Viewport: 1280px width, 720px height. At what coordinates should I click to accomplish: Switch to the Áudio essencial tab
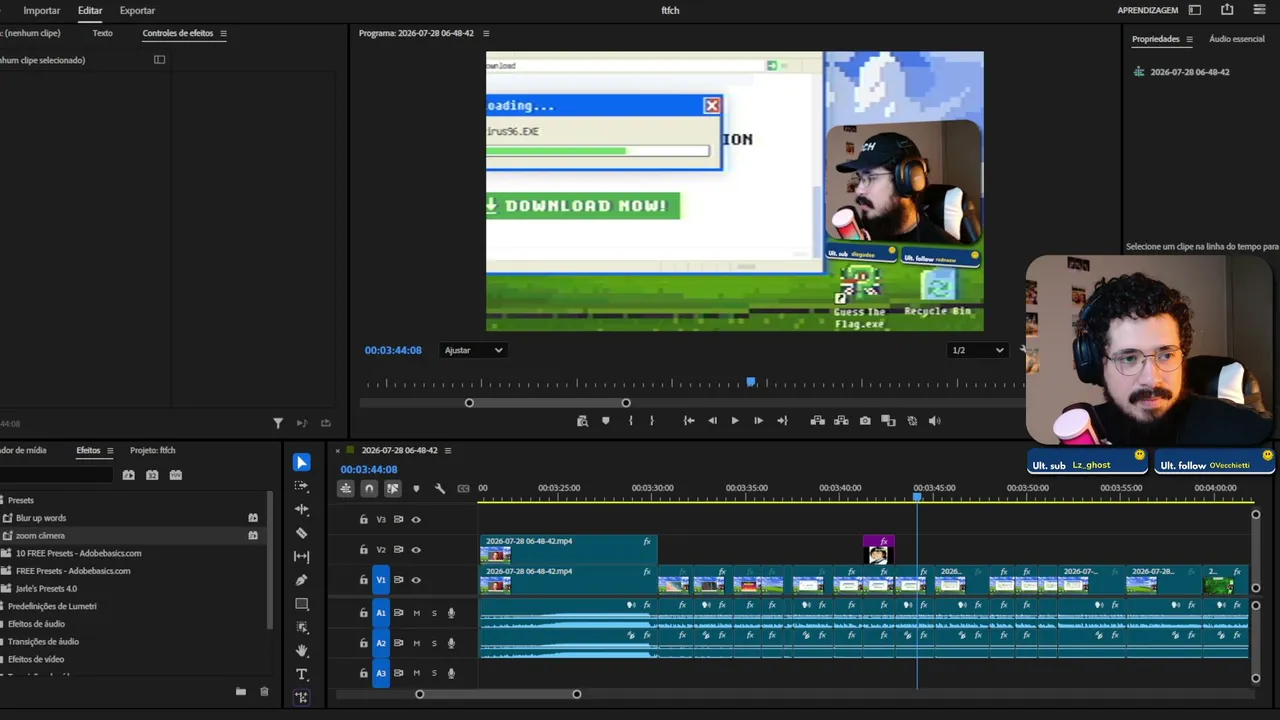[x=1237, y=39]
